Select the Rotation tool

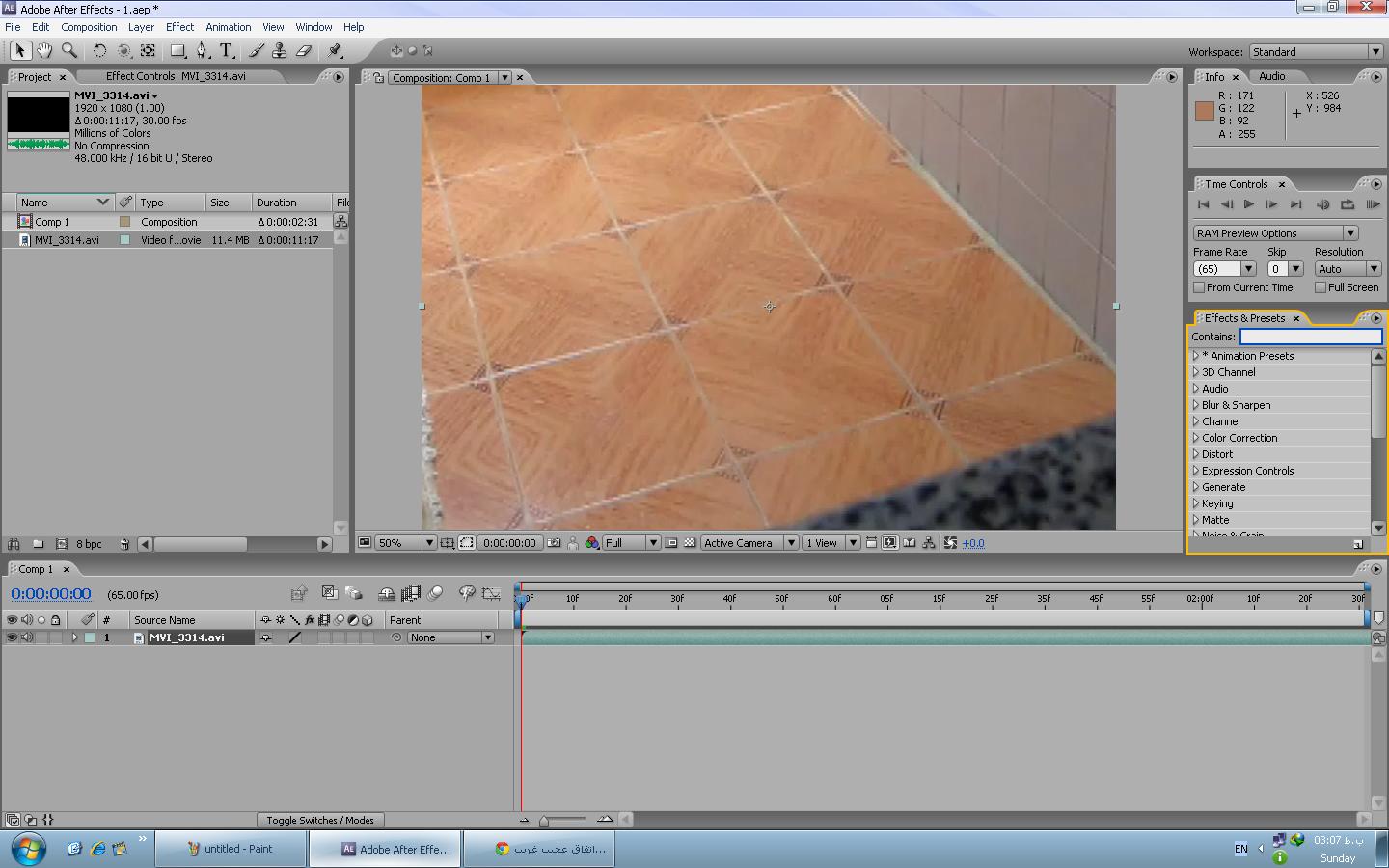[99, 50]
